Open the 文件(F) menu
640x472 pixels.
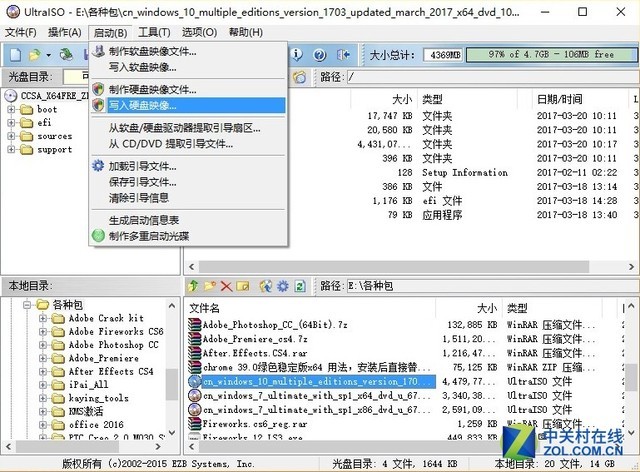(x=20, y=32)
